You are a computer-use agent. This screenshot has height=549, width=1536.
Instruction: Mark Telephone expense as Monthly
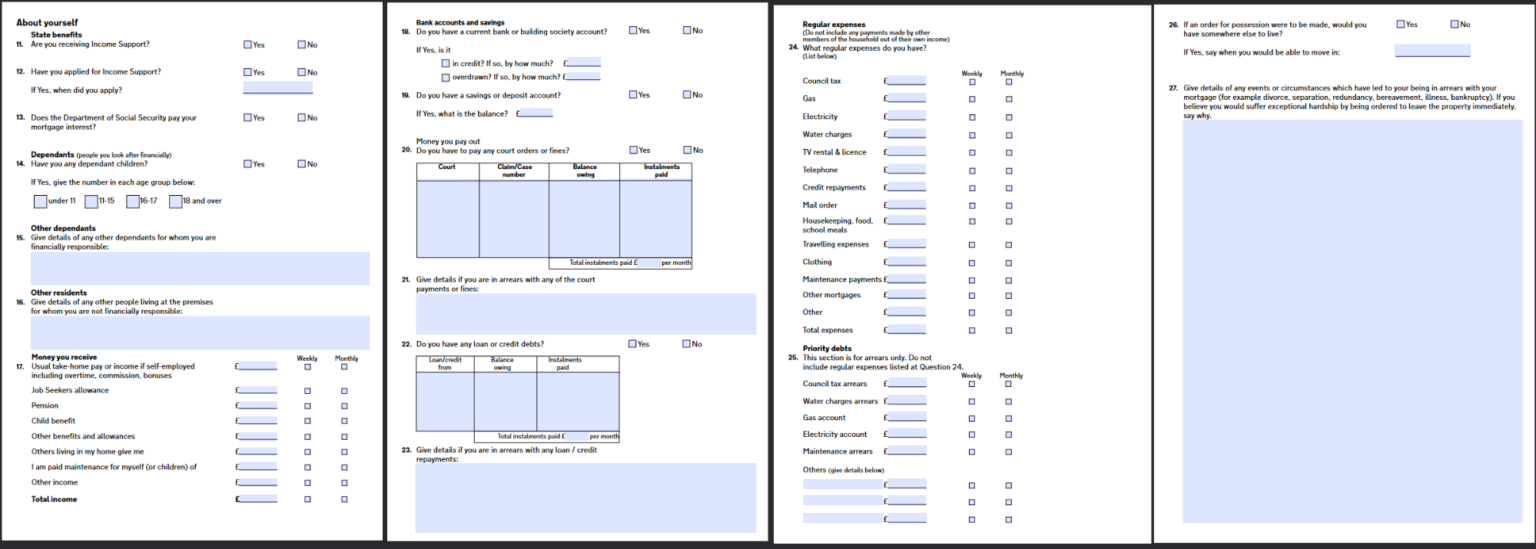(1008, 170)
